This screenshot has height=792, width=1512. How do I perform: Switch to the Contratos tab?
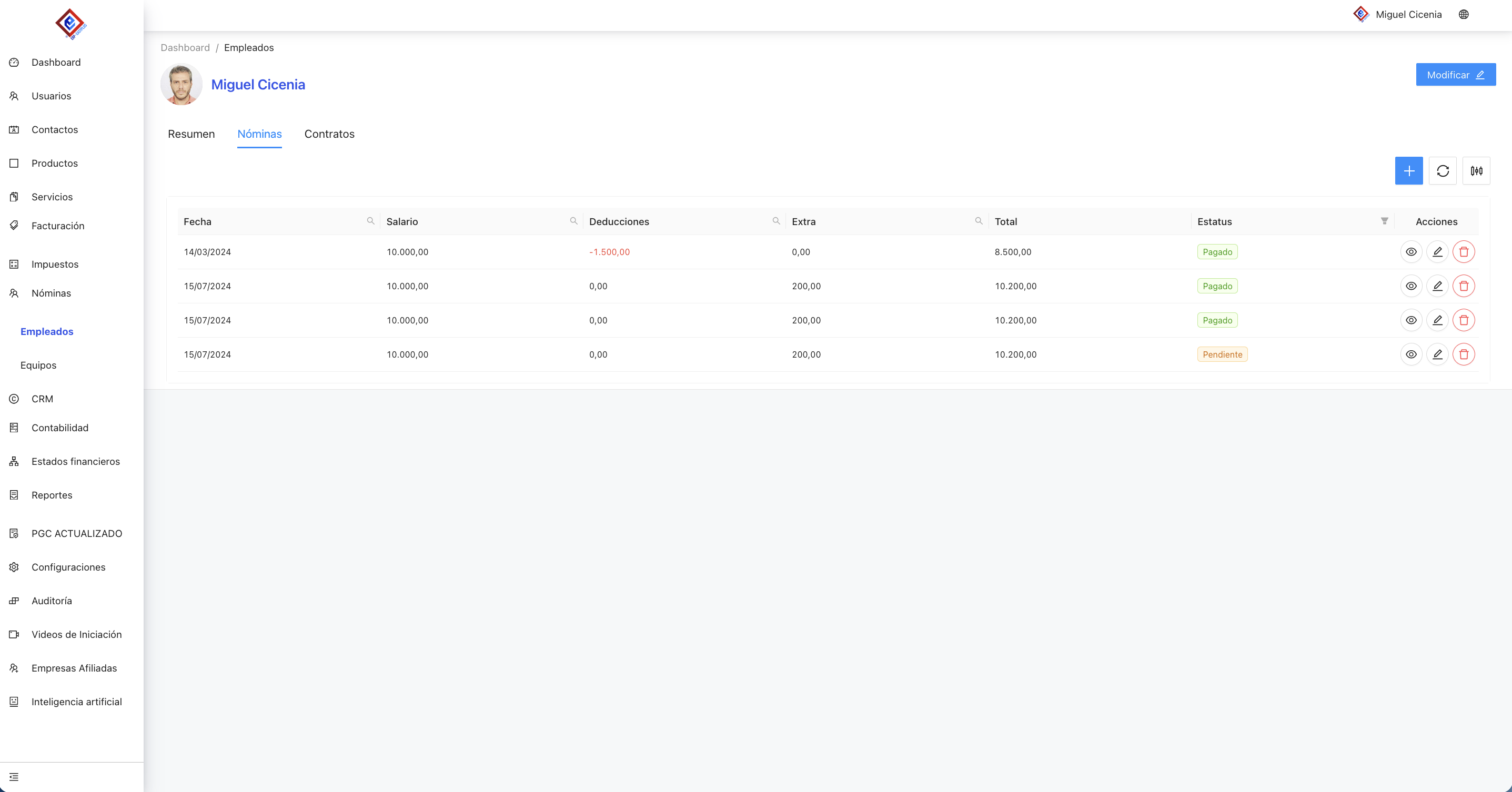[329, 134]
